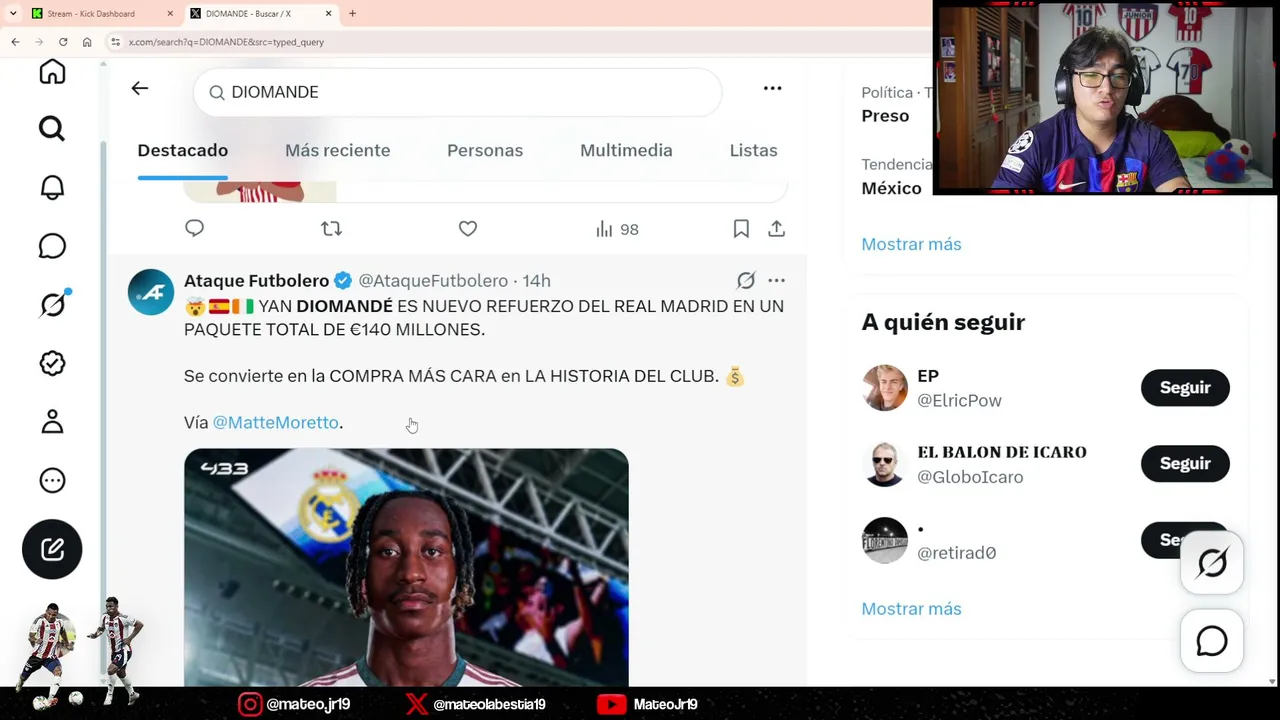The image size is (1280, 720).
Task: Open Notifications bell in the sidebar
Action: pyautogui.click(x=52, y=187)
